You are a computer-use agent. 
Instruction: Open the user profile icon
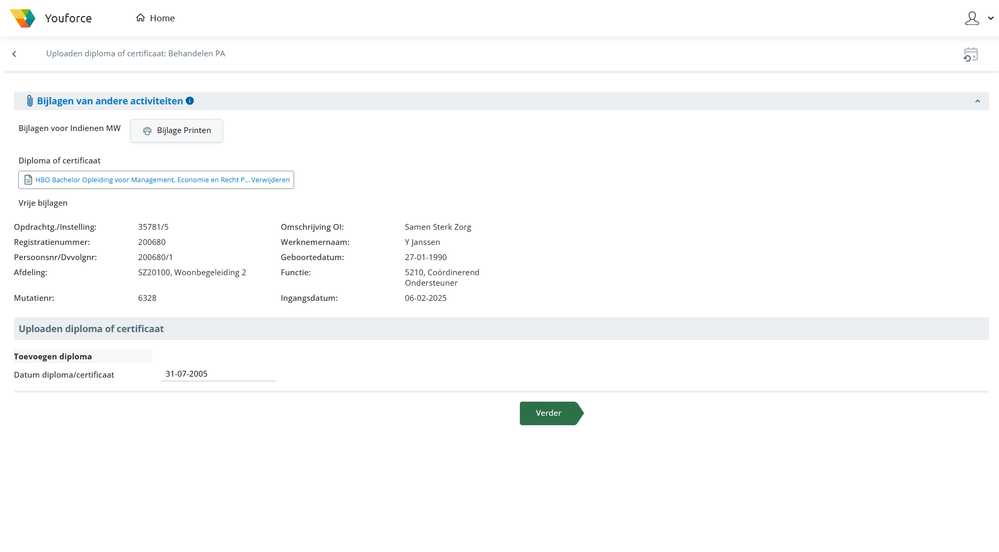click(x=972, y=18)
